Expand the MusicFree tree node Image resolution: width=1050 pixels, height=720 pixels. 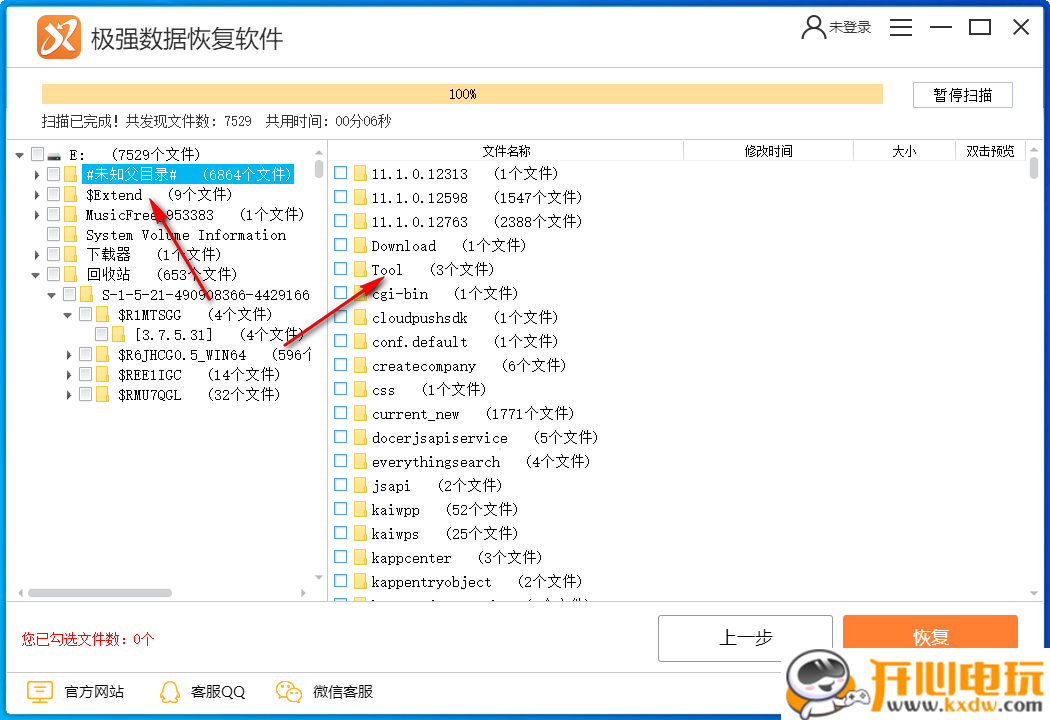point(37,215)
